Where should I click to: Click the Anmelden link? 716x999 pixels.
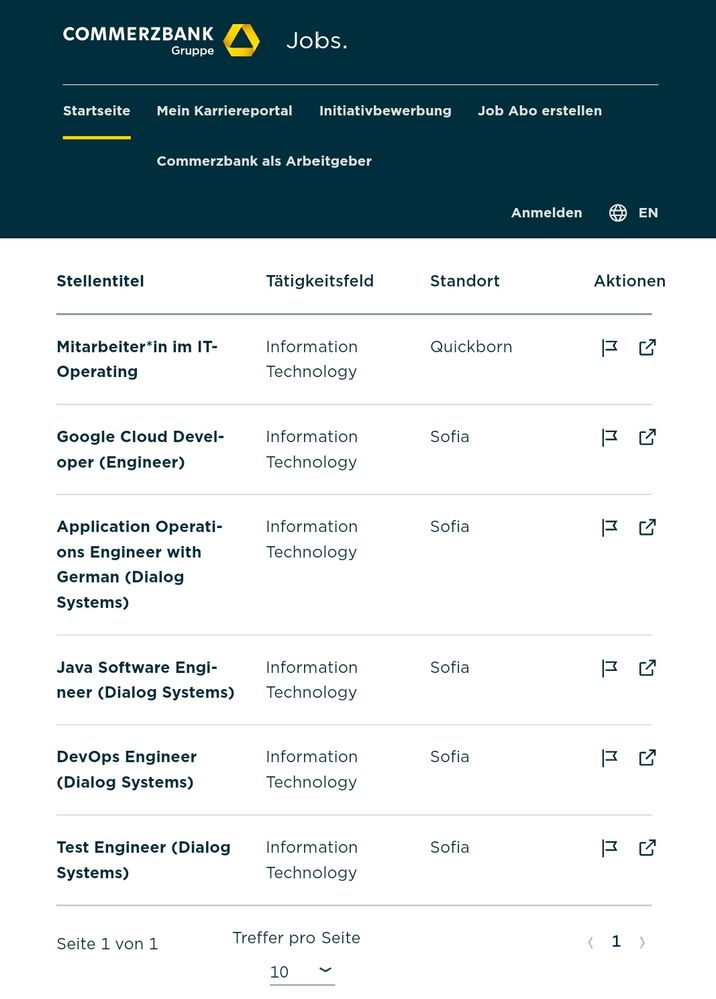[547, 213]
